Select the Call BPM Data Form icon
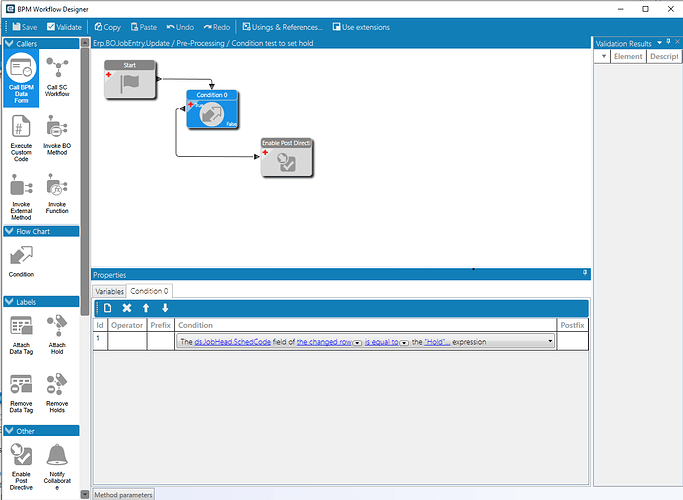The height and width of the screenshot is (500, 683). point(21,78)
